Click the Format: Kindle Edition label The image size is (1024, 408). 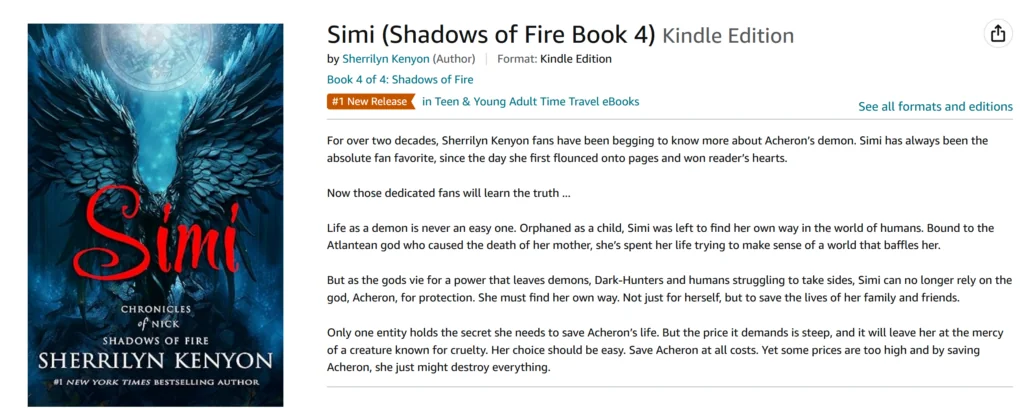(554, 59)
